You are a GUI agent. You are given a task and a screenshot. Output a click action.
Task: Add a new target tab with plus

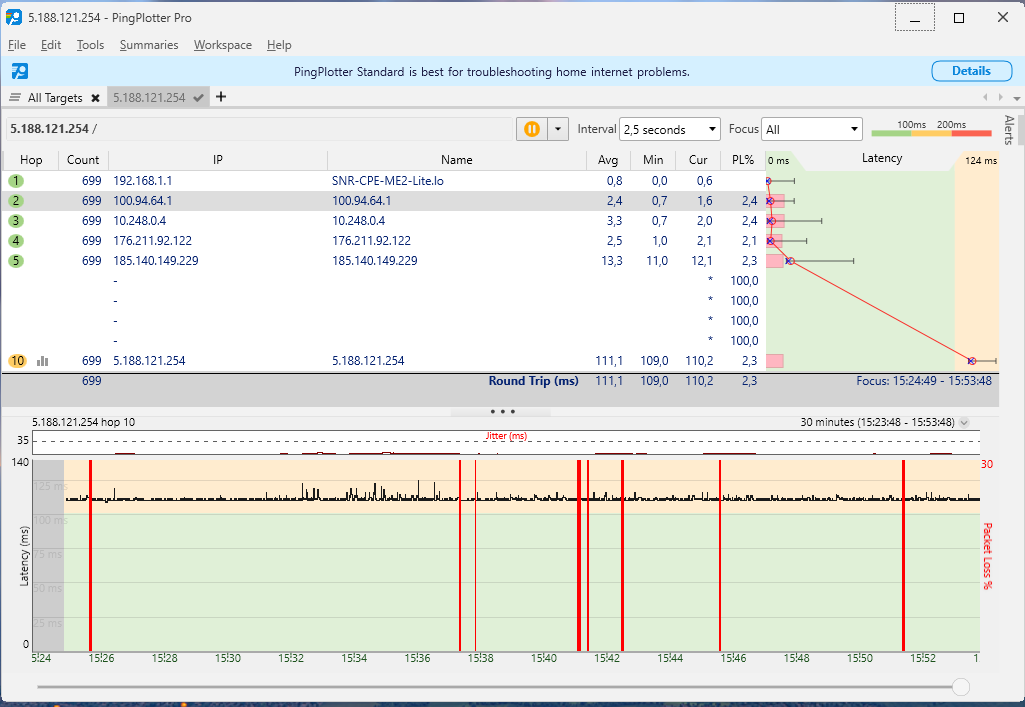click(x=221, y=97)
